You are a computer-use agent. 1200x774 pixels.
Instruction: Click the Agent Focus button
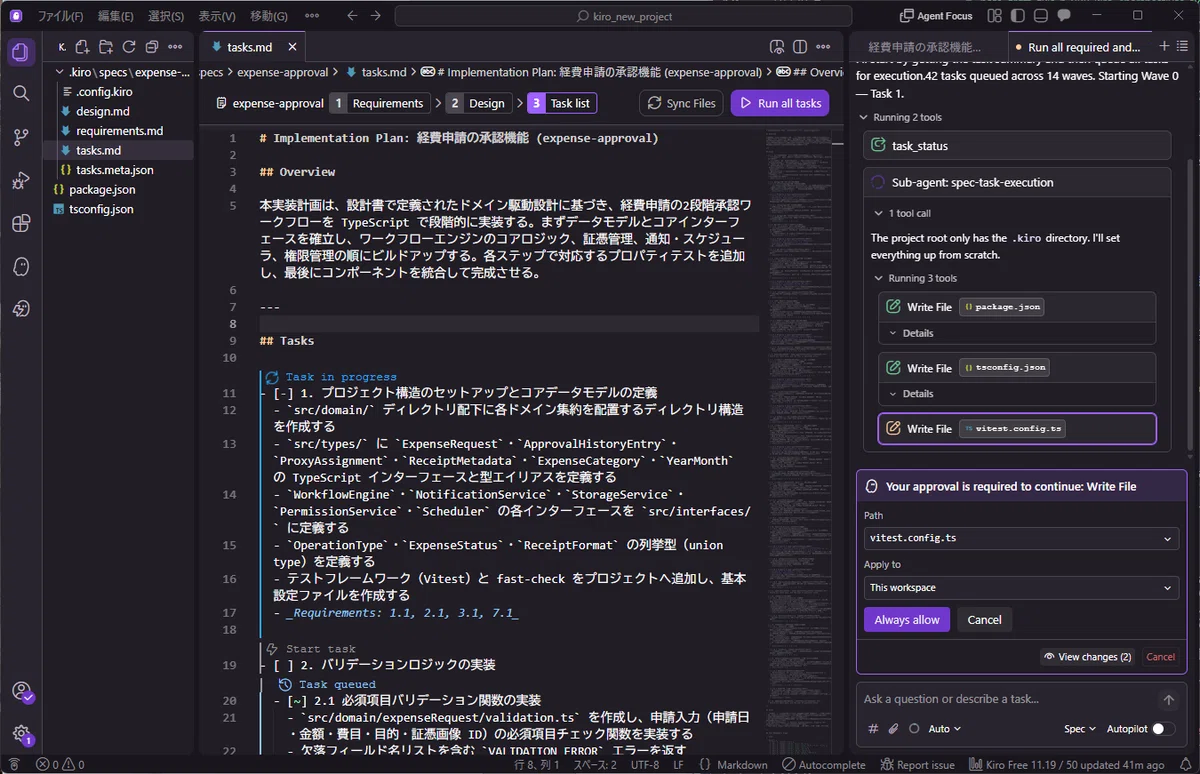(937, 16)
